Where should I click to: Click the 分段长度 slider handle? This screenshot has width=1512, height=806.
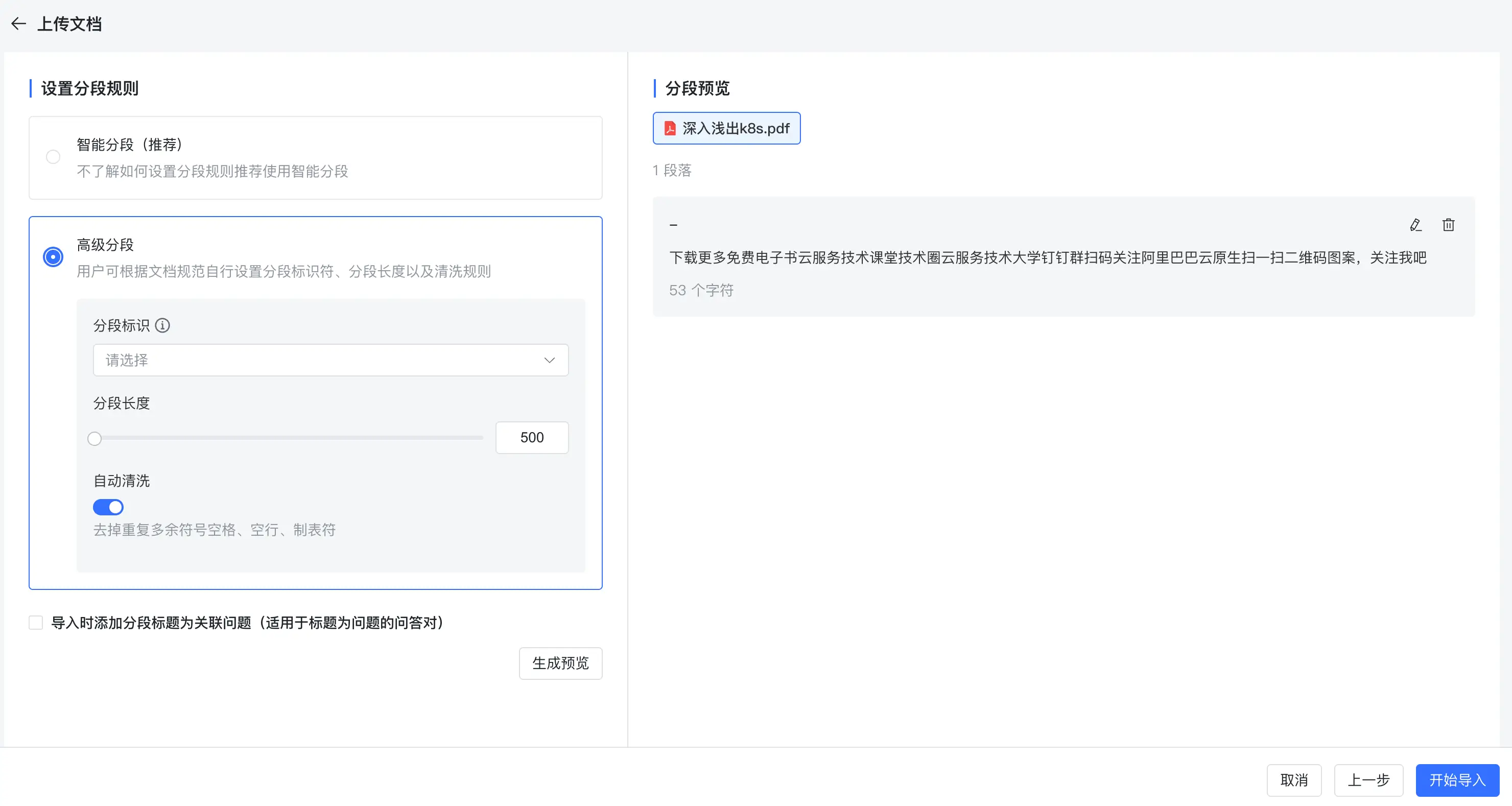click(x=94, y=438)
